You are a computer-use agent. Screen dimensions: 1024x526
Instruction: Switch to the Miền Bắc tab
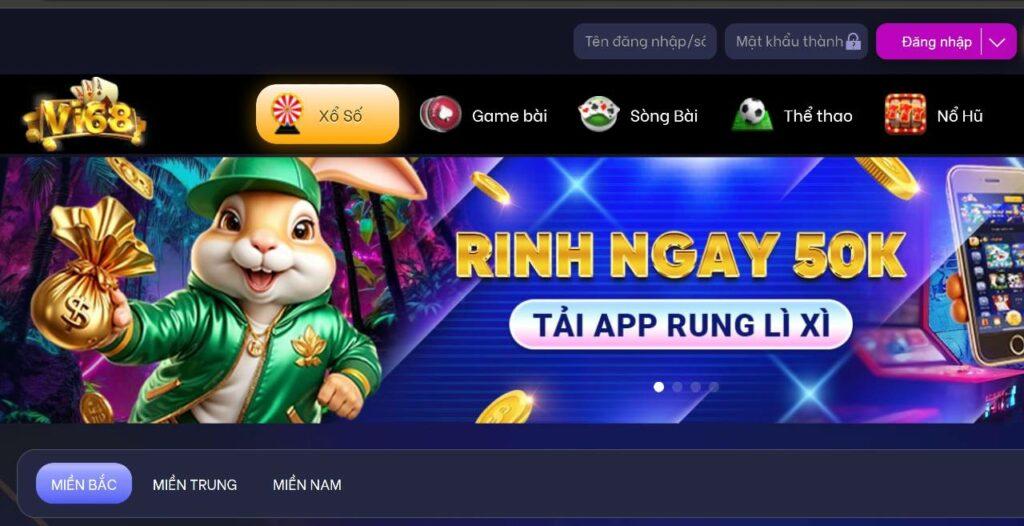tap(84, 484)
